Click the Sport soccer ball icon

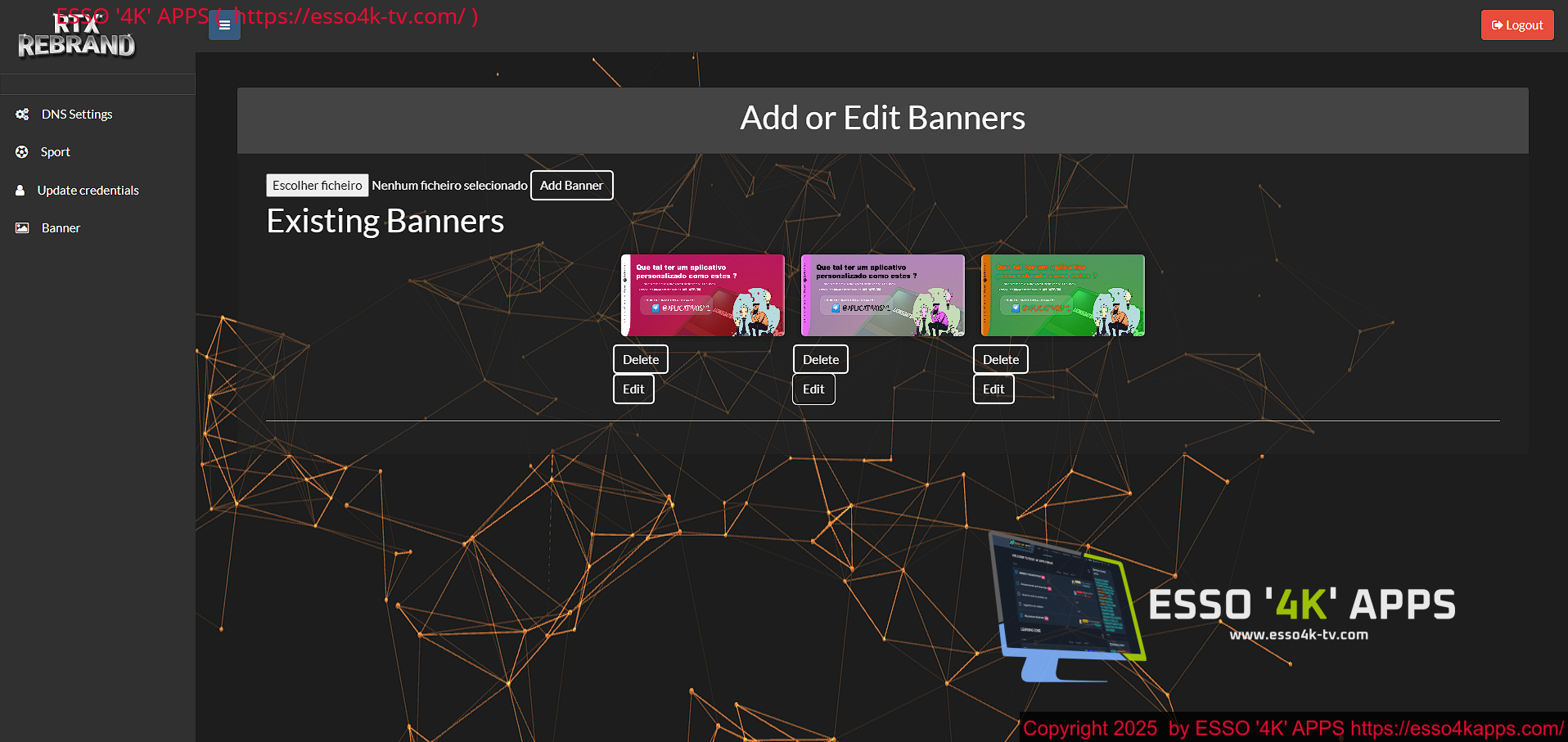[x=22, y=152]
